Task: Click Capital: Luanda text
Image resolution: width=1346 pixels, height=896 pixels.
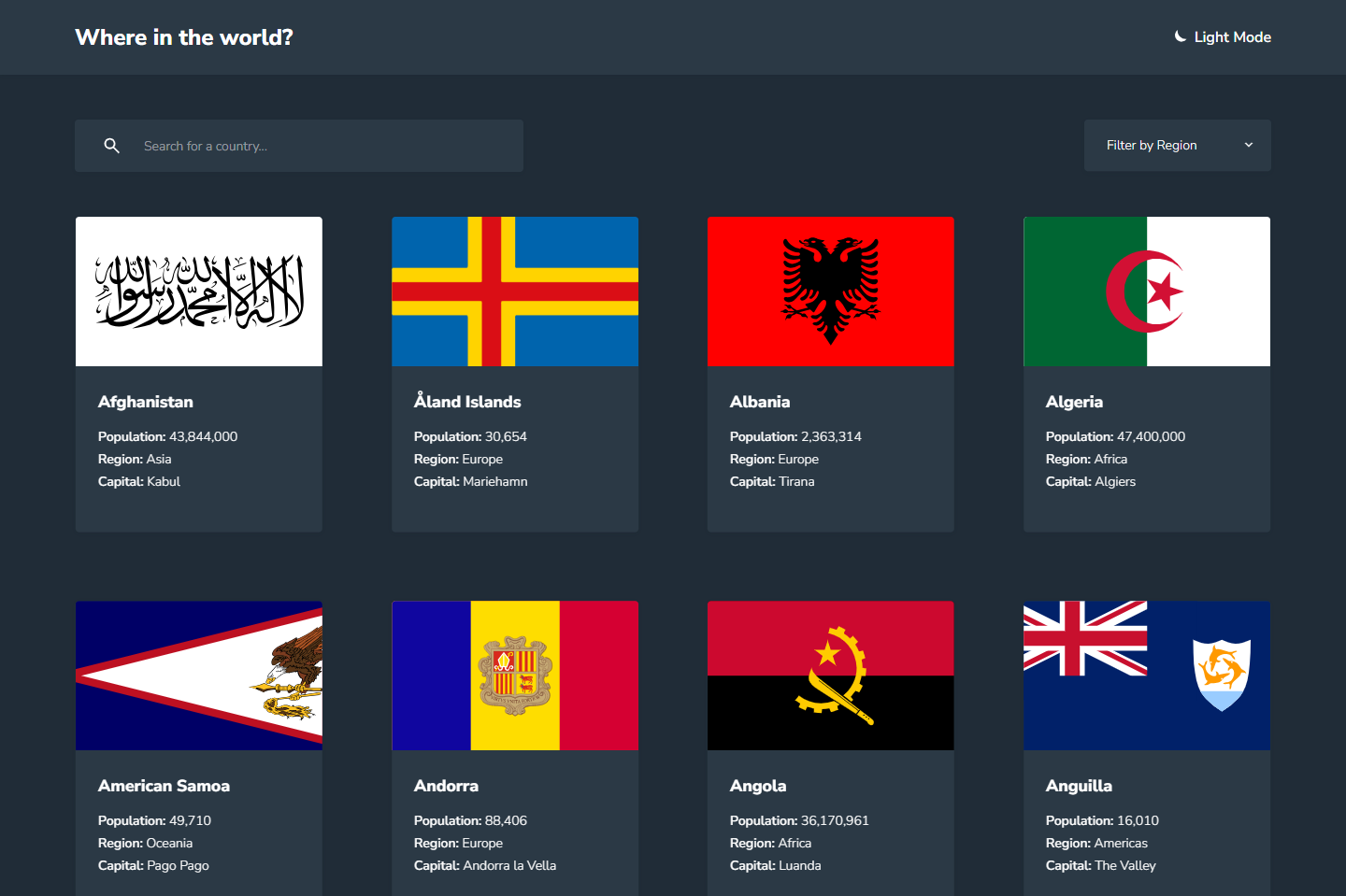Action: (x=776, y=865)
